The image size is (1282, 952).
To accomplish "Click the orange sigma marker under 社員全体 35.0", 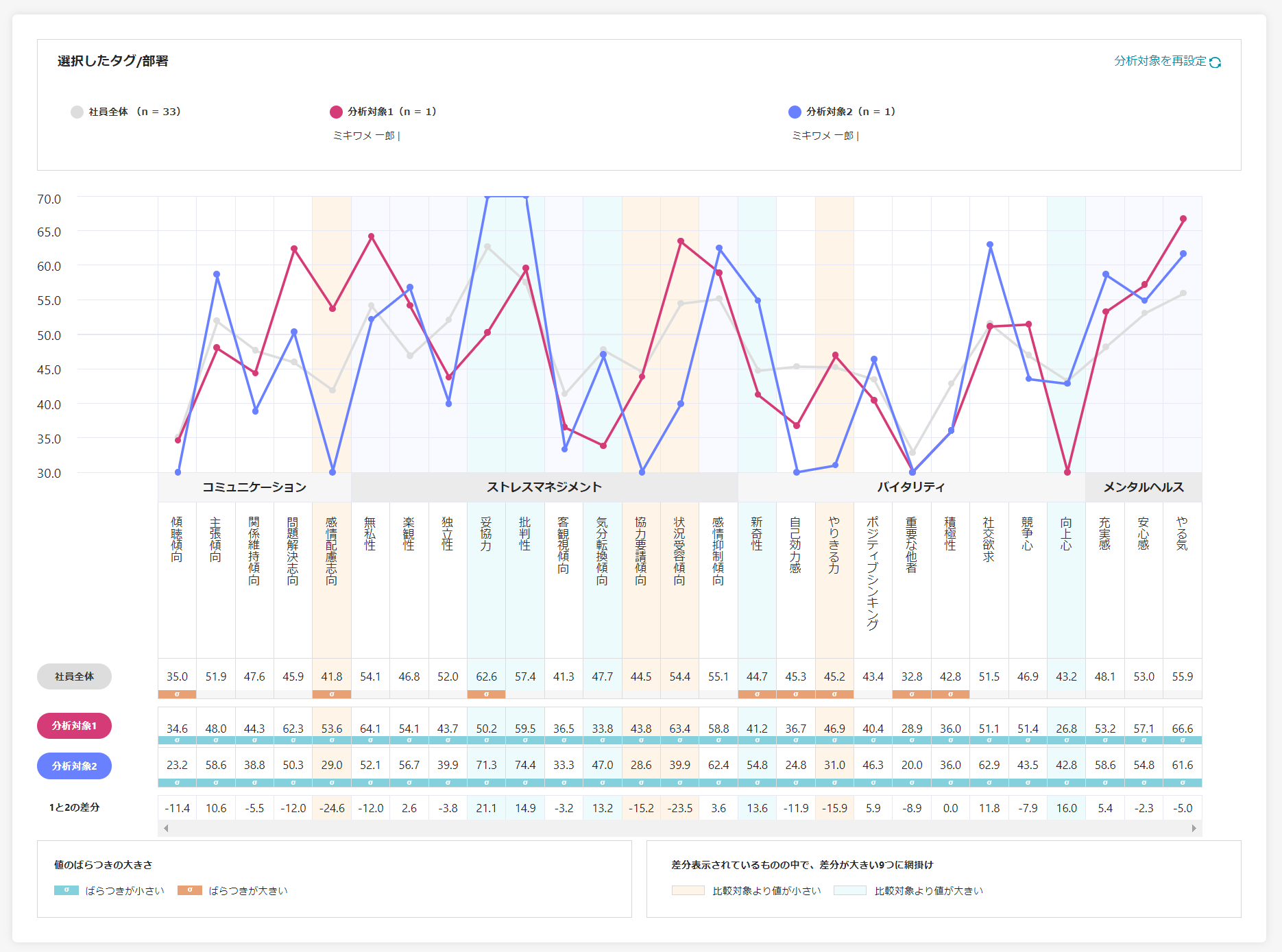I will click(x=177, y=694).
